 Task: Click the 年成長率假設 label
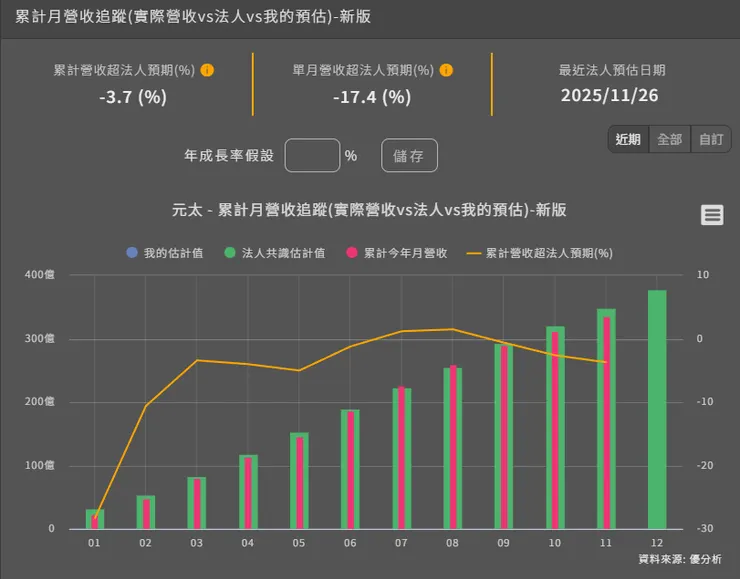(229, 155)
